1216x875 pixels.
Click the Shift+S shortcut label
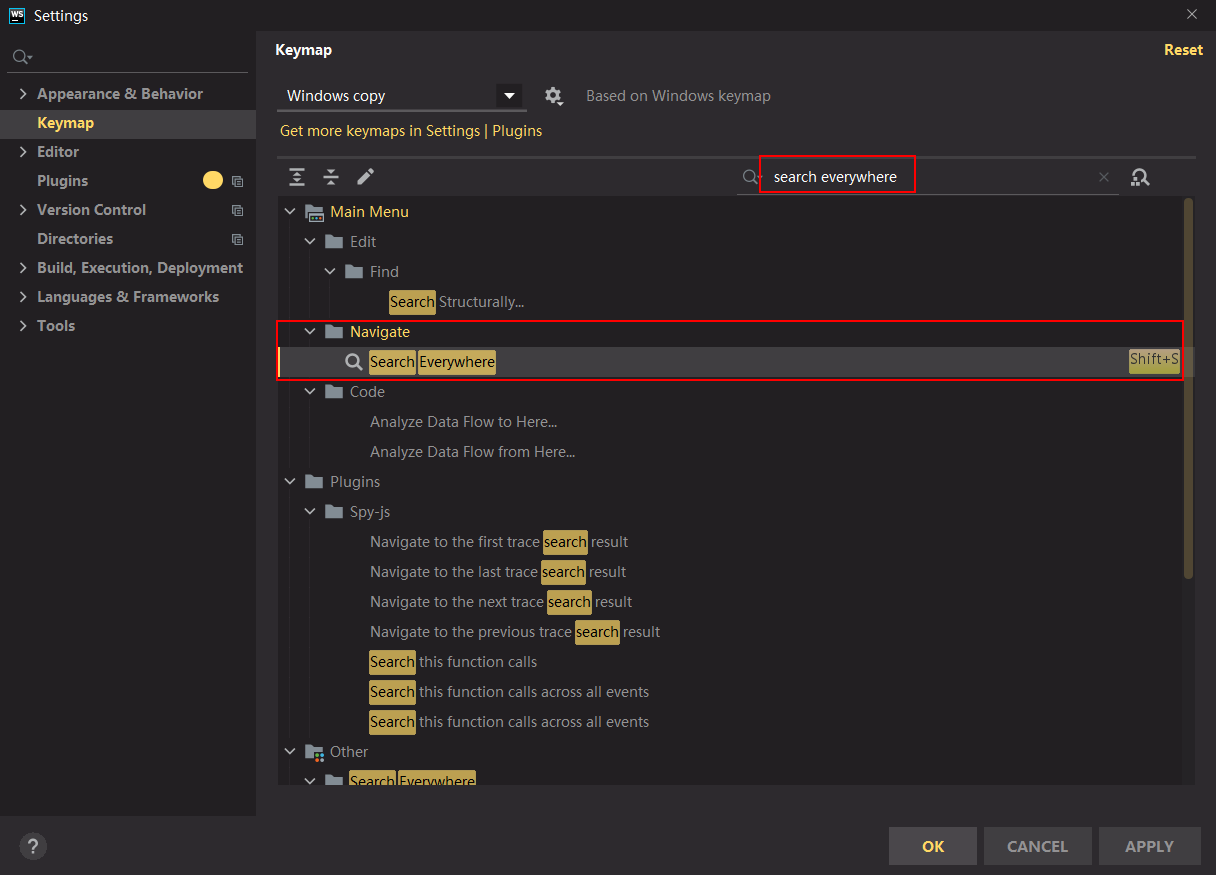(x=1154, y=360)
